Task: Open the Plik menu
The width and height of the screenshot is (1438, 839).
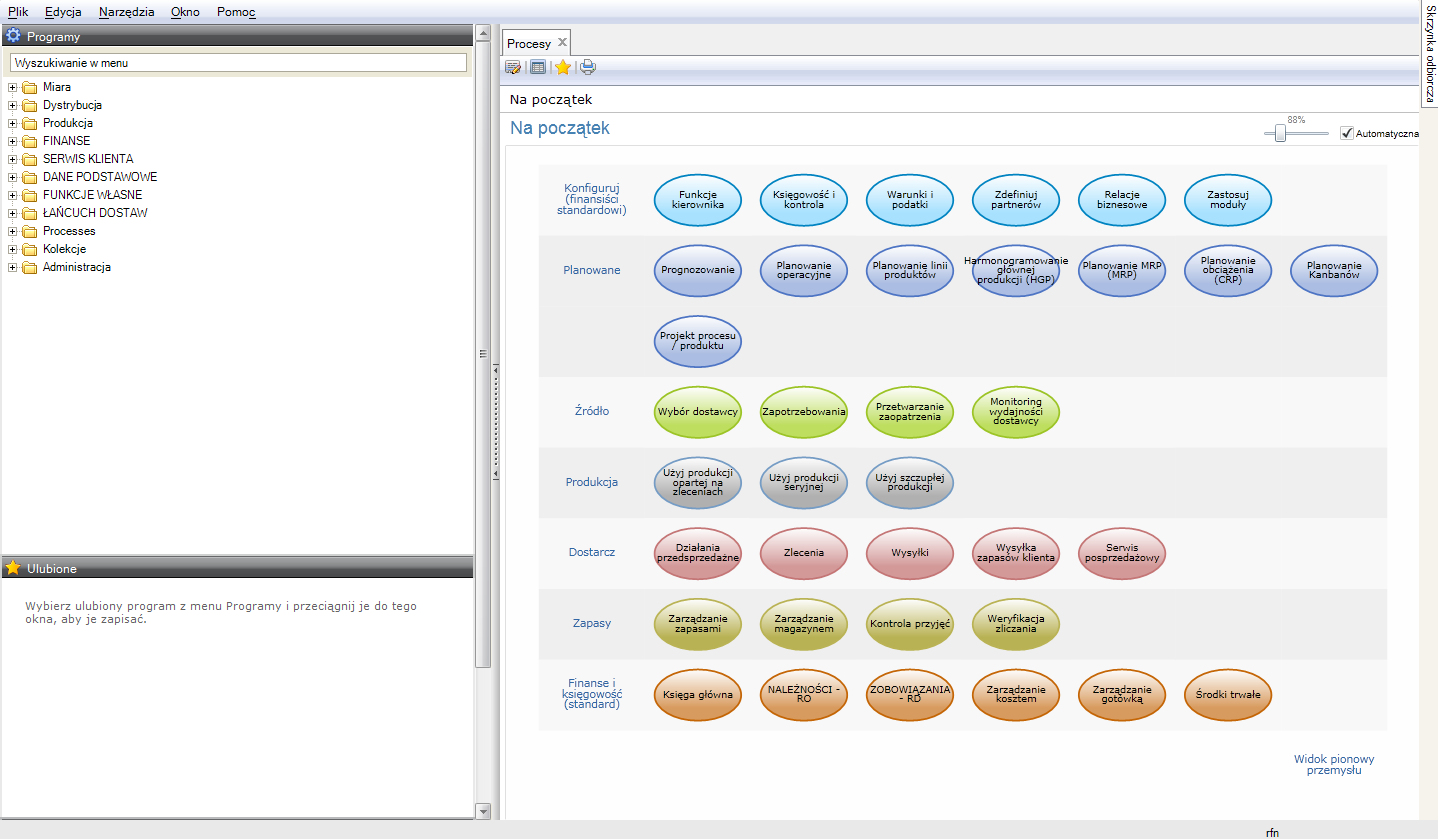Action: click(18, 12)
